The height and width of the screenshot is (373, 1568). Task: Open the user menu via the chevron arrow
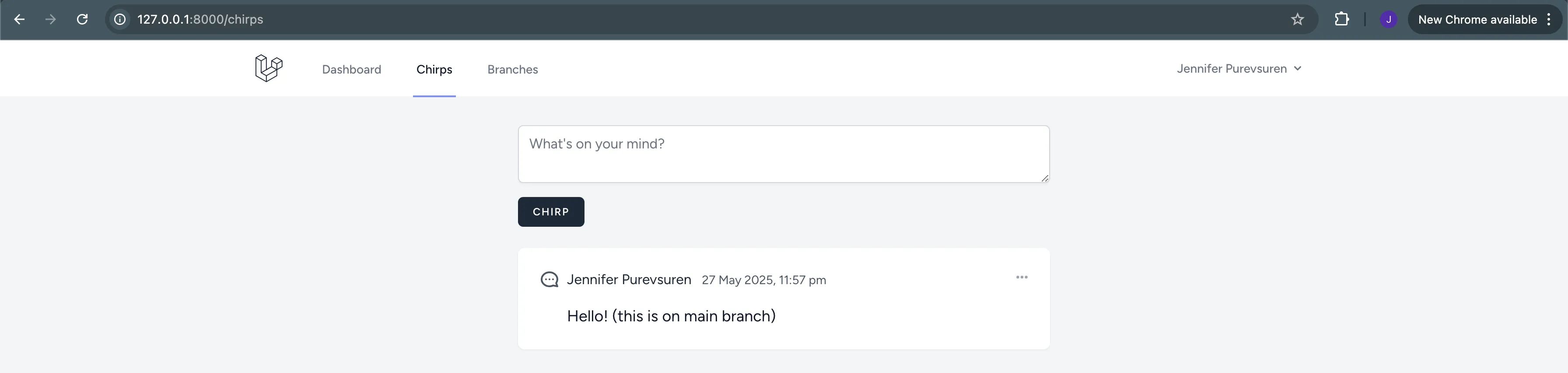(x=1298, y=69)
